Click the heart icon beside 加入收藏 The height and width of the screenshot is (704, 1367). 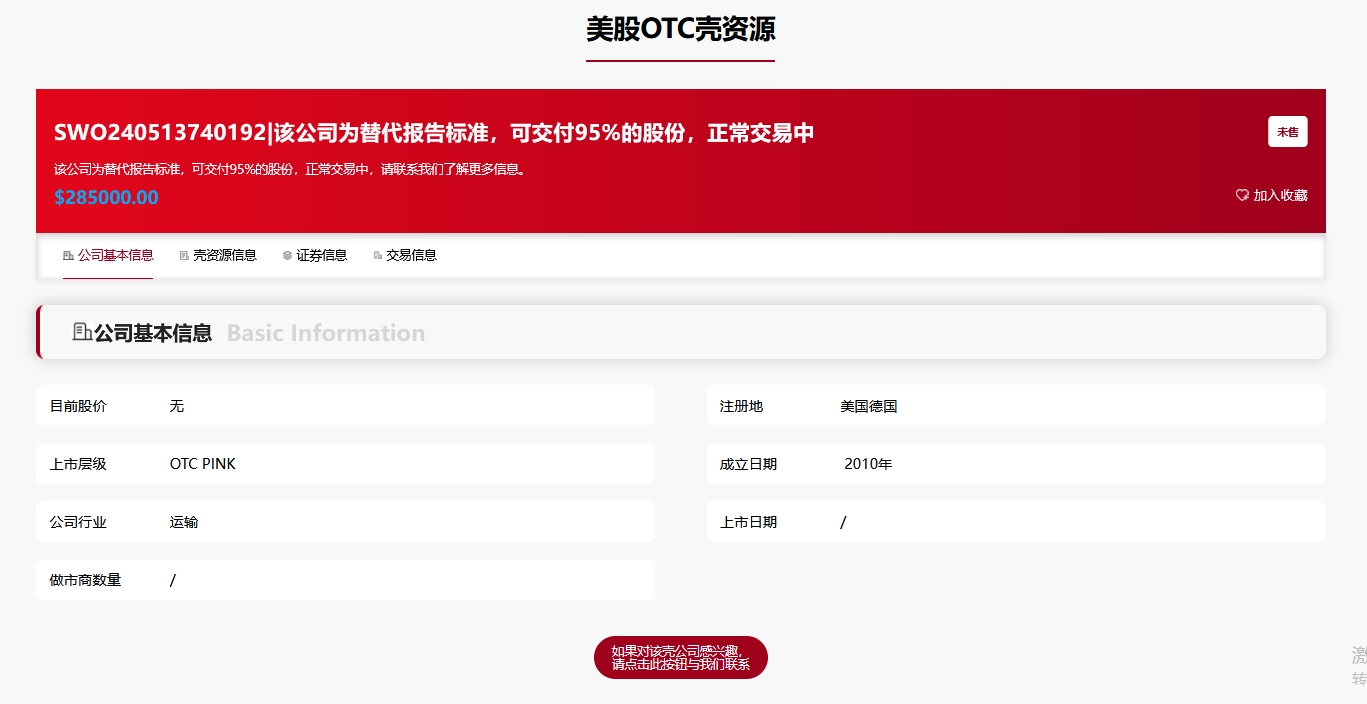[x=1242, y=196]
